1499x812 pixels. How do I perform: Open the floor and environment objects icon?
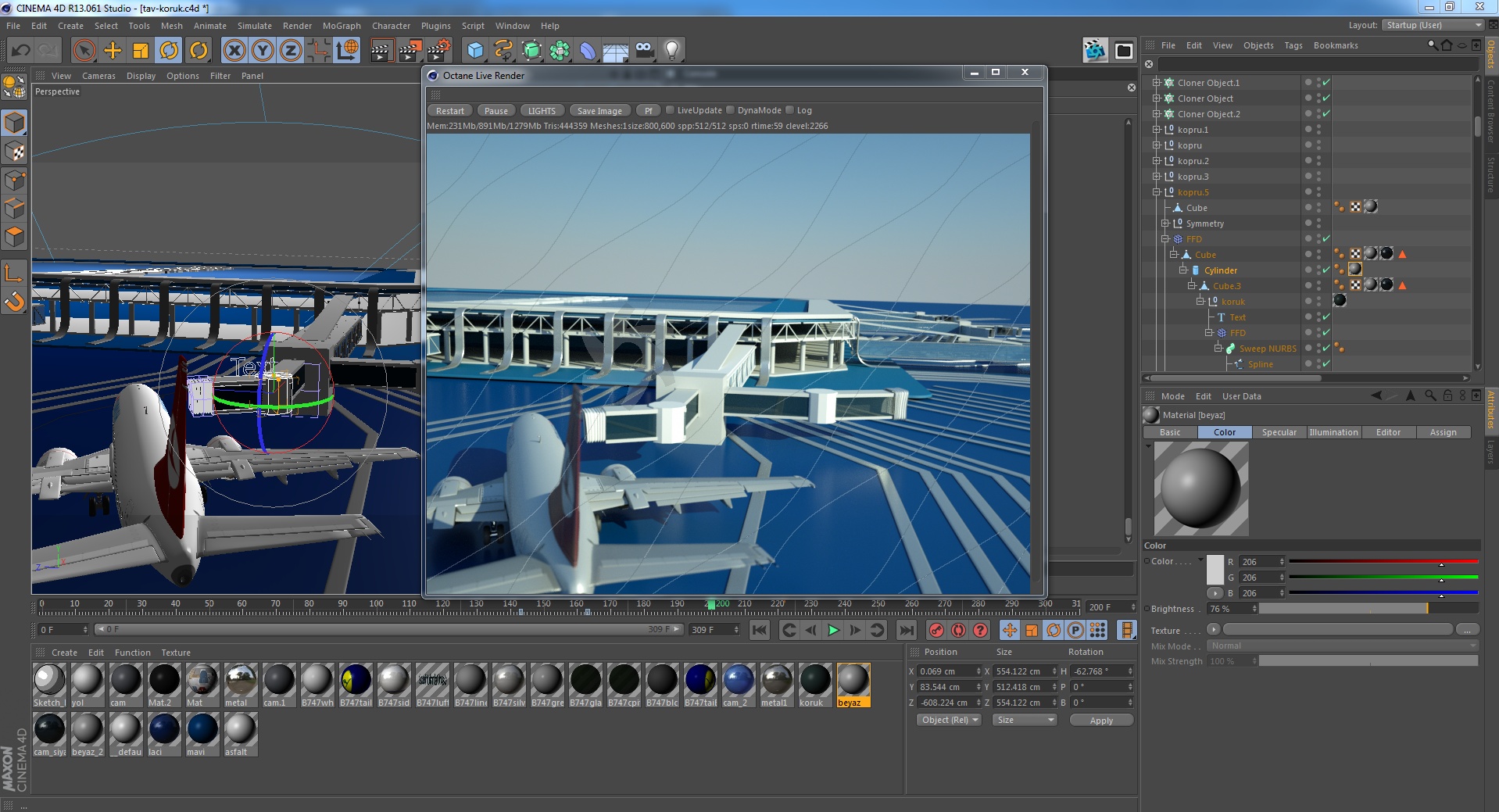[x=616, y=51]
